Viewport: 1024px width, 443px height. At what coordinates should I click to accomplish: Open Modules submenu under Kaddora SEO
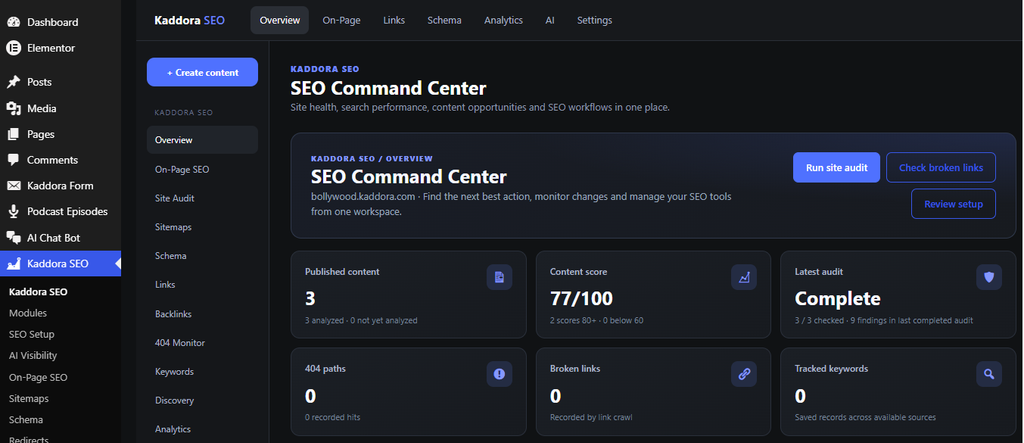pos(28,313)
